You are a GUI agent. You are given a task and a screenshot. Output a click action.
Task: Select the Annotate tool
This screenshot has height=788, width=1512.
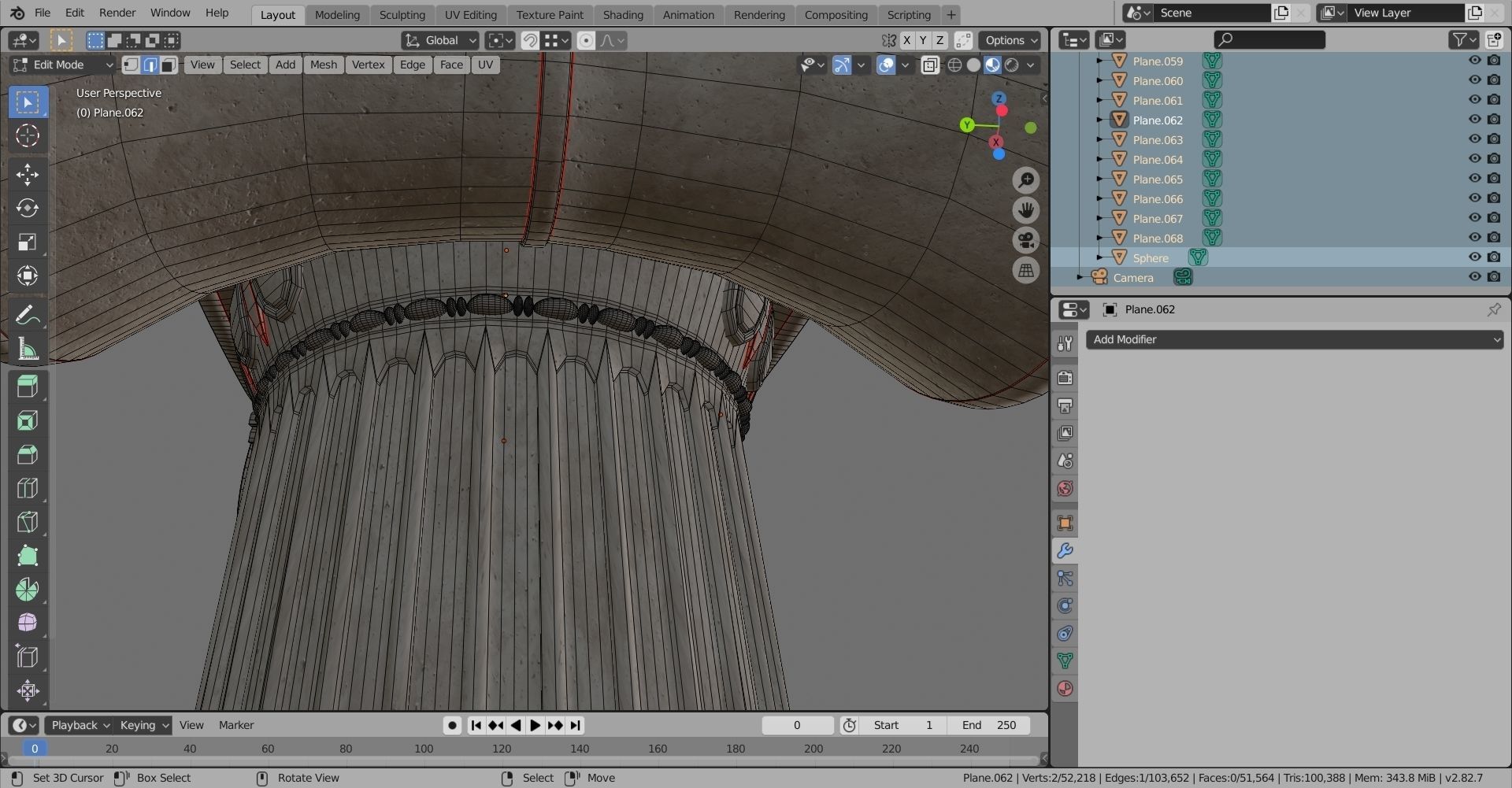tap(28, 315)
